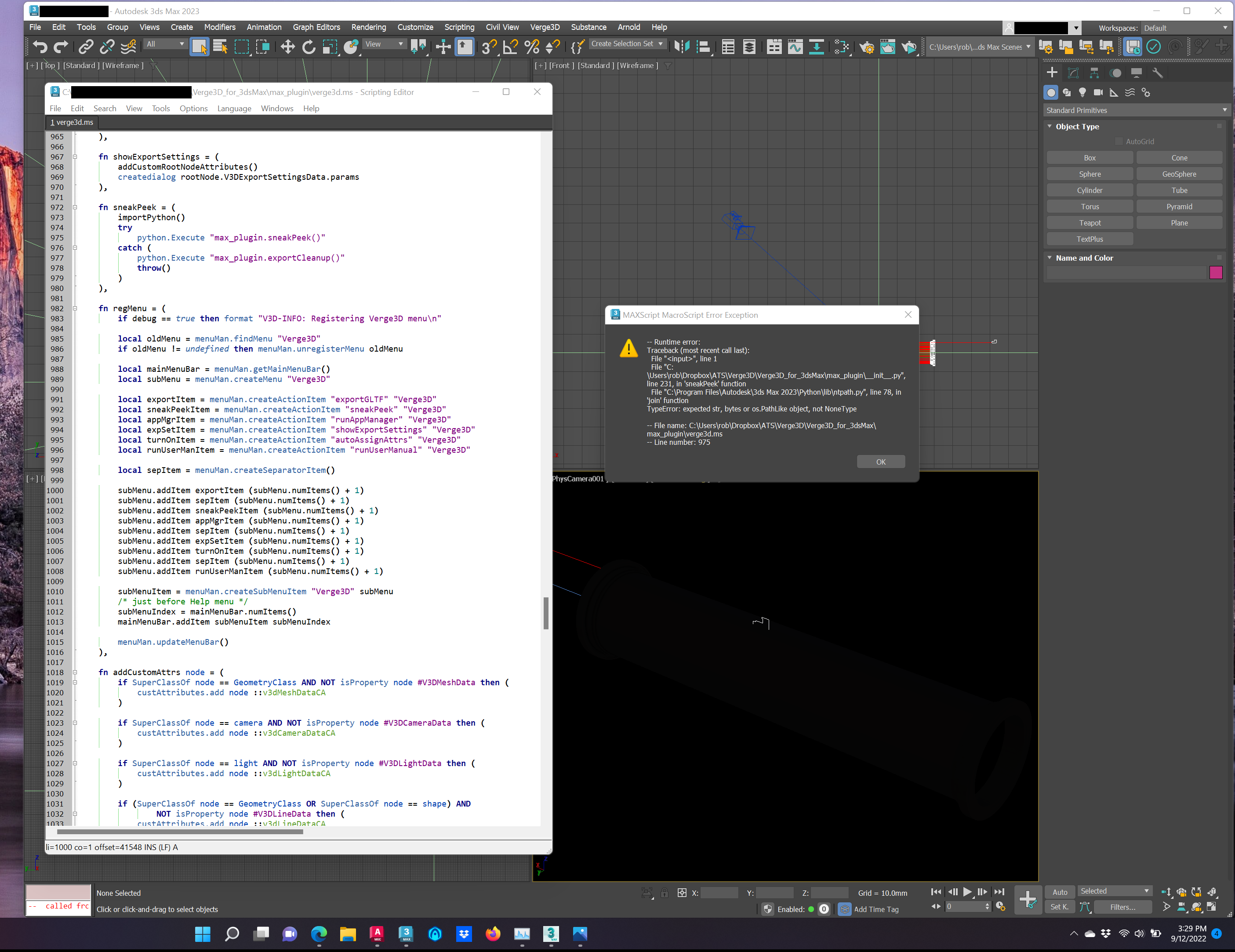Open the Modify panel tab
Viewport: 1235px width, 952px height.
[1073, 73]
